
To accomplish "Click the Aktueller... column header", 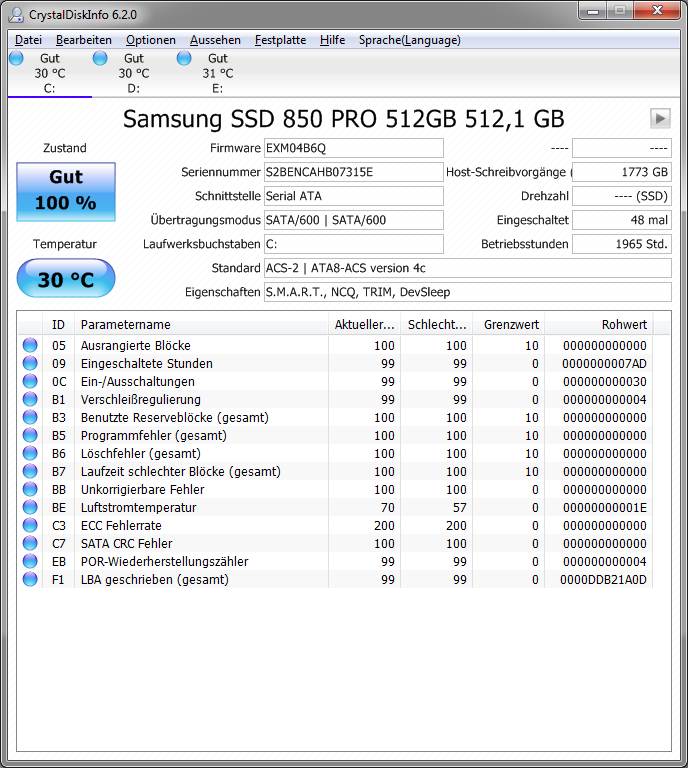I will pyautogui.click(x=364, y=324).
